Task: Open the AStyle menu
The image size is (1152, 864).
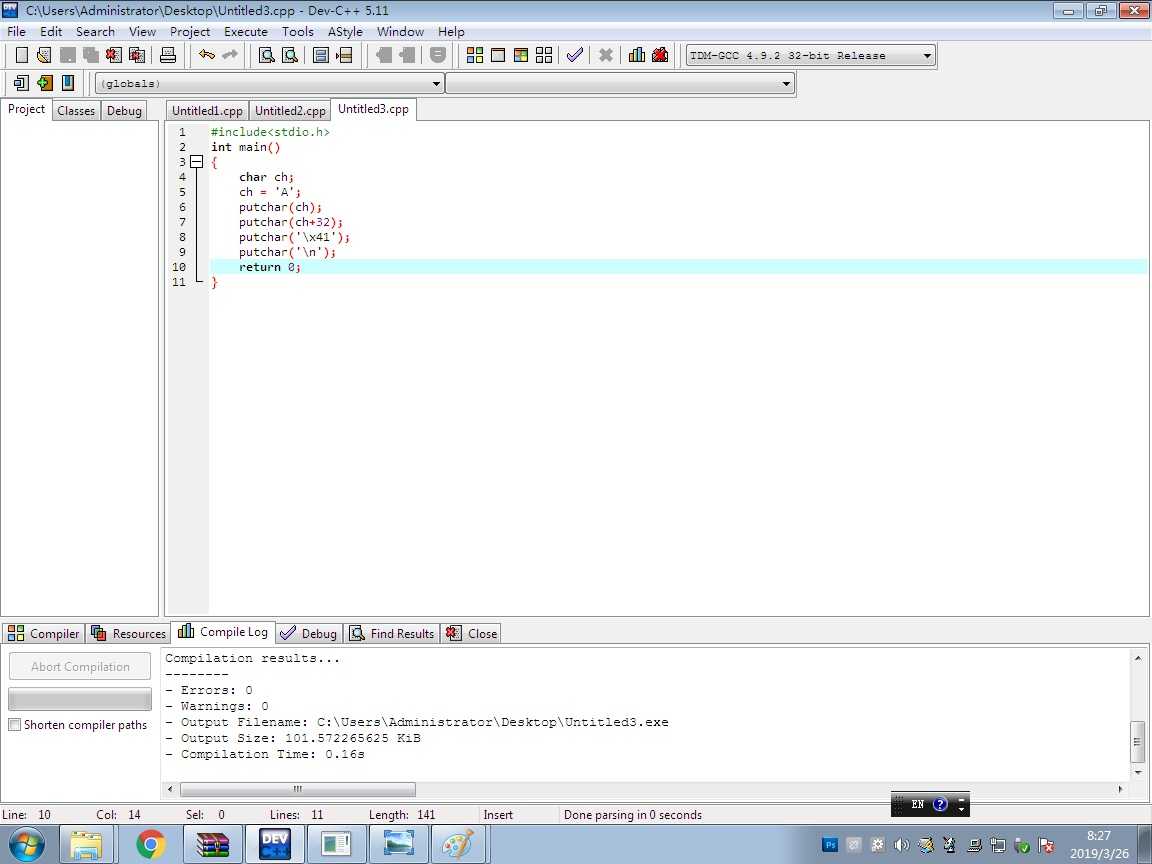Action: point(345,32)
